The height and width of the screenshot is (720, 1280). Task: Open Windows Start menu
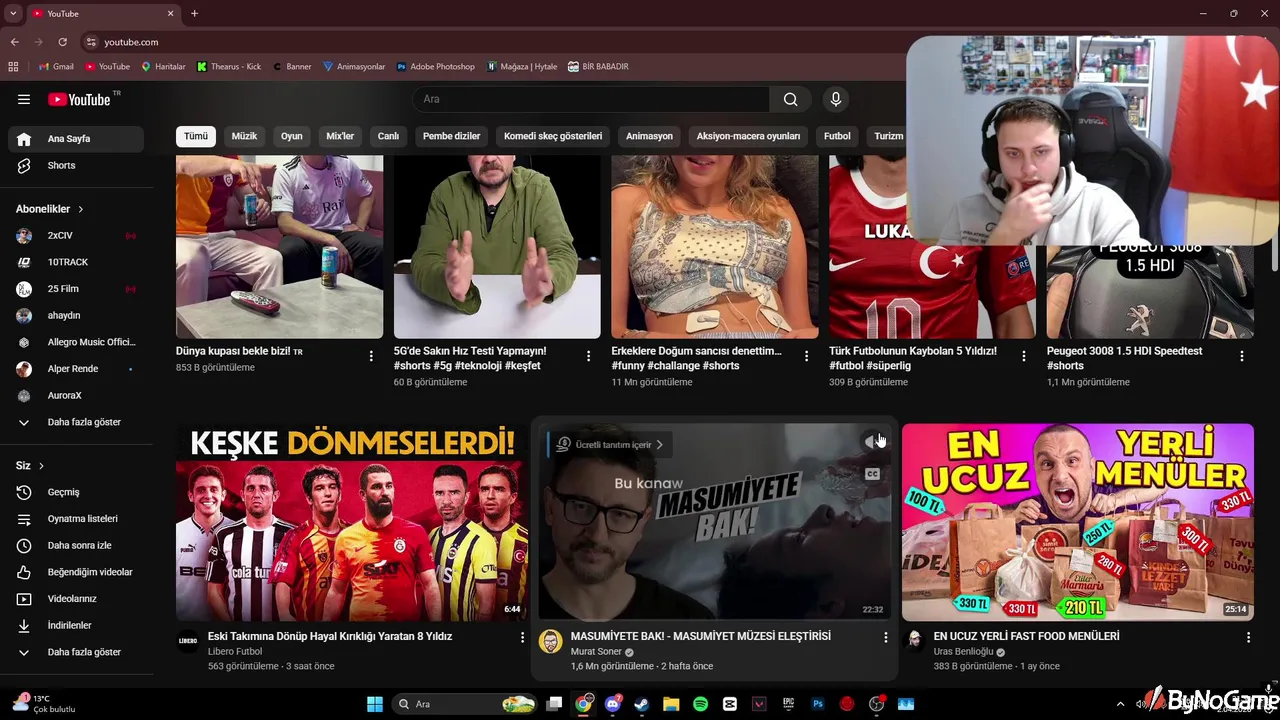[x=375, y=704]
